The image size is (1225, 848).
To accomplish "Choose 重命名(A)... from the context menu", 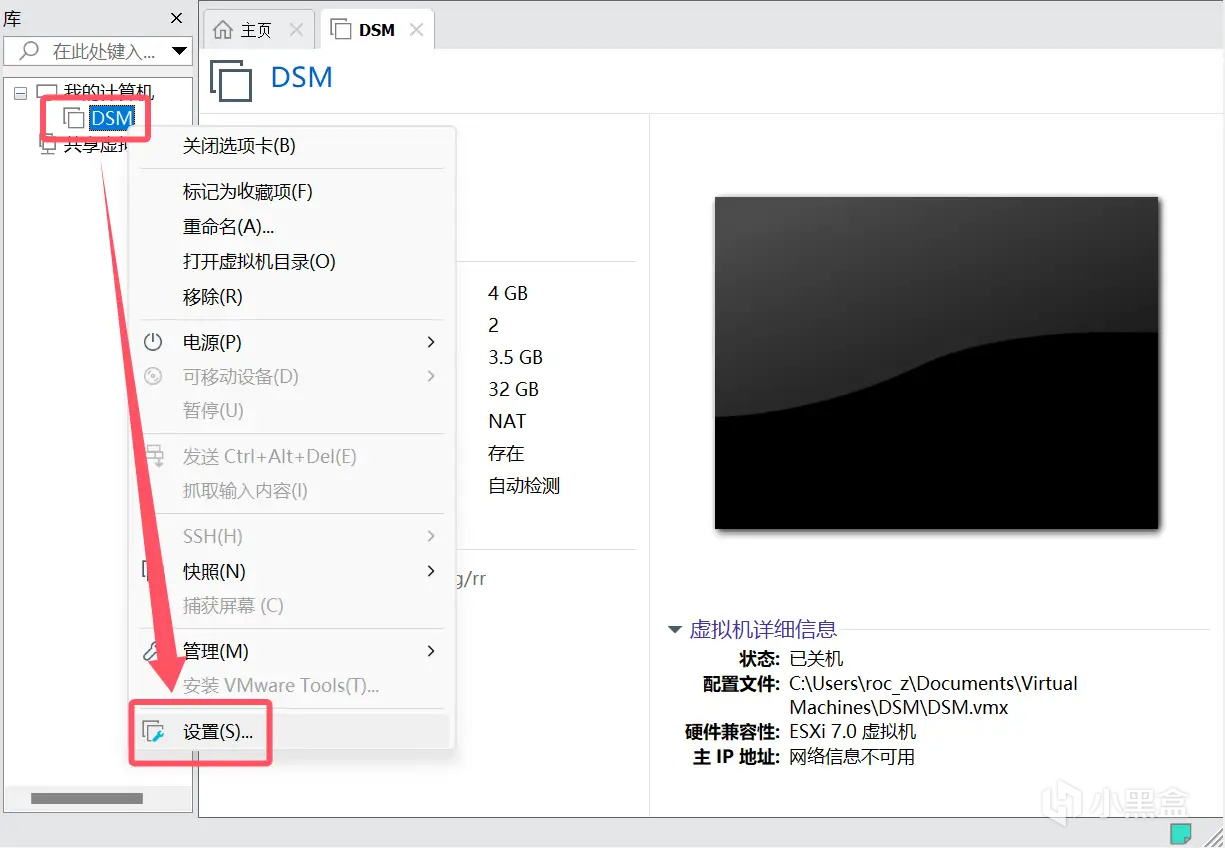I will click(292, 226).
